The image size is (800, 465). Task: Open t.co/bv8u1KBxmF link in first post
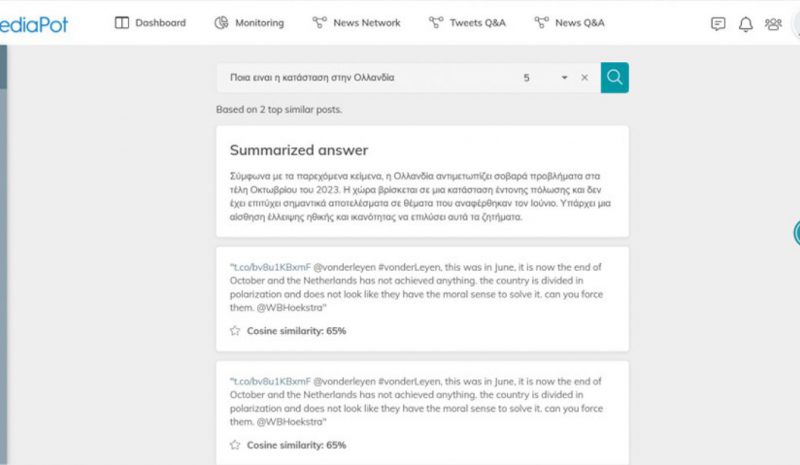[270, 267]
